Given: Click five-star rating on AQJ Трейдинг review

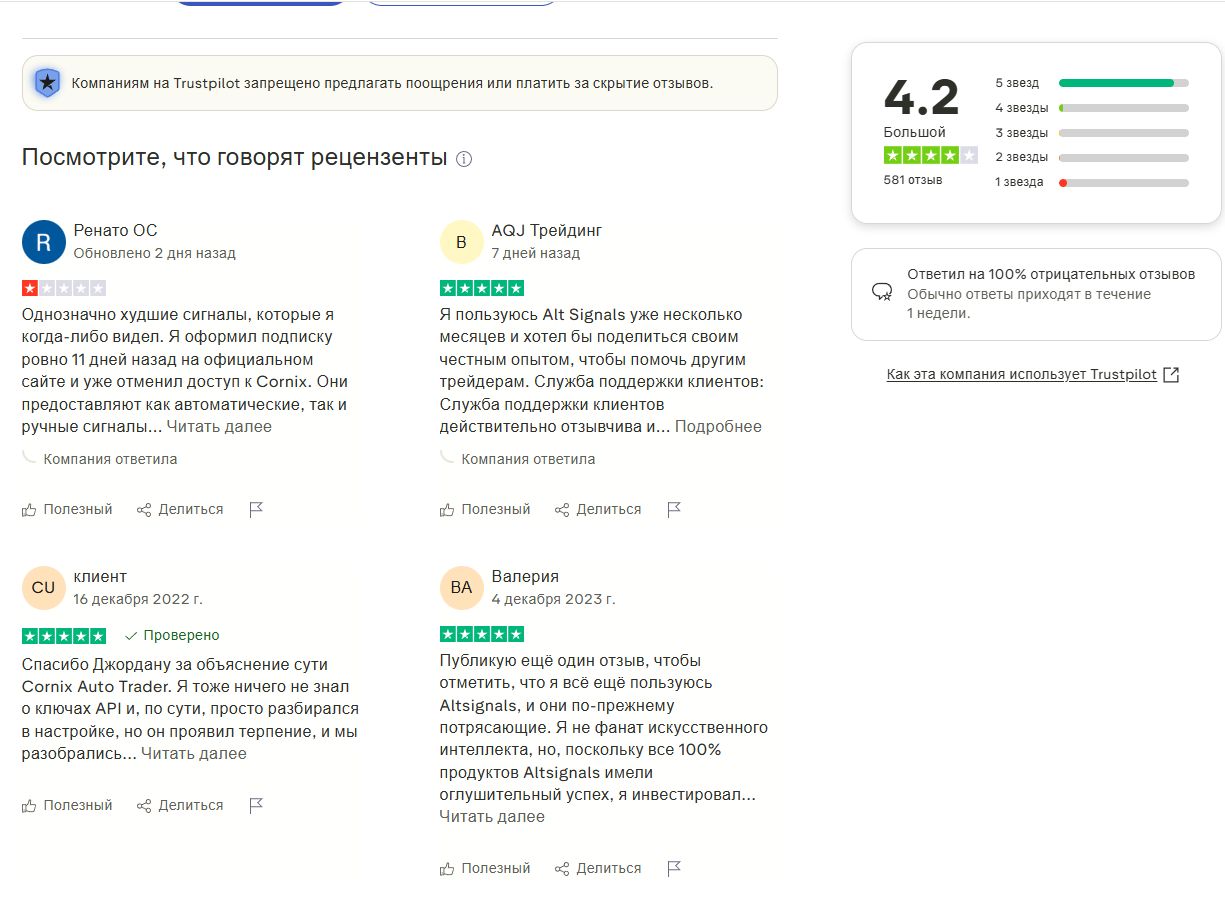Looking at the screenshot, I should (482, 288).
